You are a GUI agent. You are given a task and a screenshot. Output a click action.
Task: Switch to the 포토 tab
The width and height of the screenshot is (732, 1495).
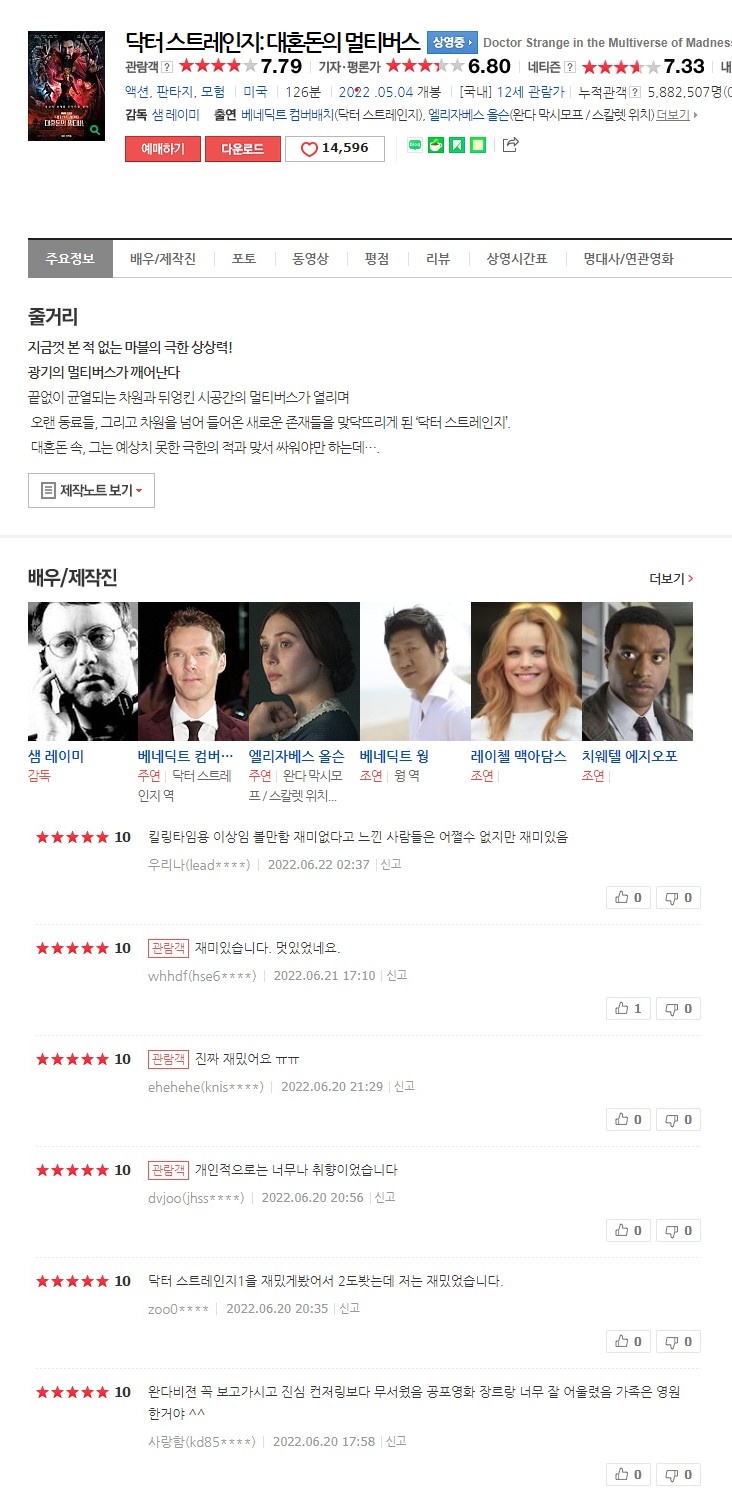click(244, 258)
